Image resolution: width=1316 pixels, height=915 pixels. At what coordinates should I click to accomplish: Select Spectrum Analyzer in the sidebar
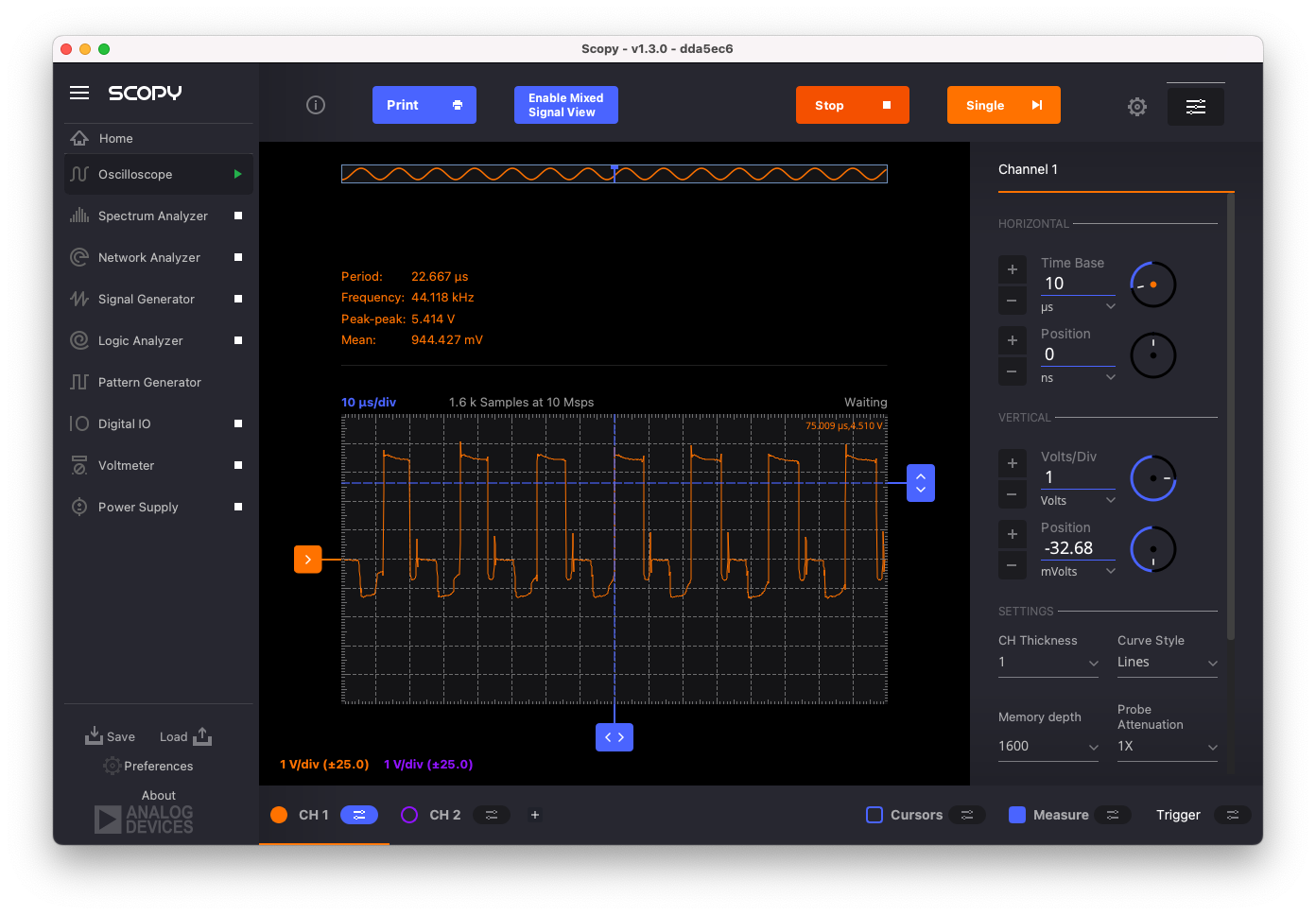point(159,216)
